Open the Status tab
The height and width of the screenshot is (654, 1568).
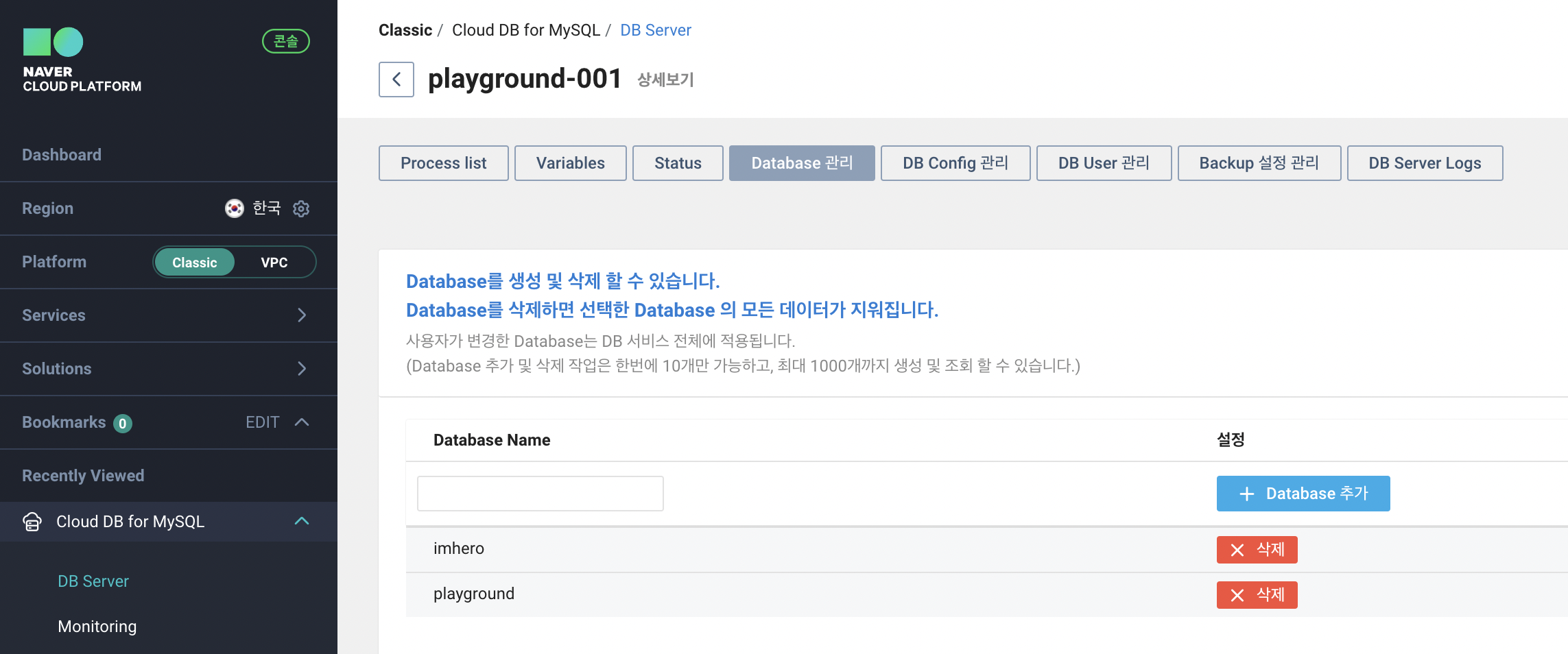[x=678, y=163]
